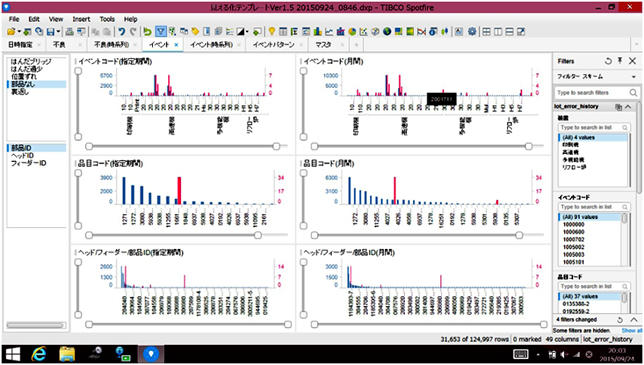Viewport: 644px width, 365px height.
Task: Click the gear settings icon in toolbar
Action: [x=472, y=32]
